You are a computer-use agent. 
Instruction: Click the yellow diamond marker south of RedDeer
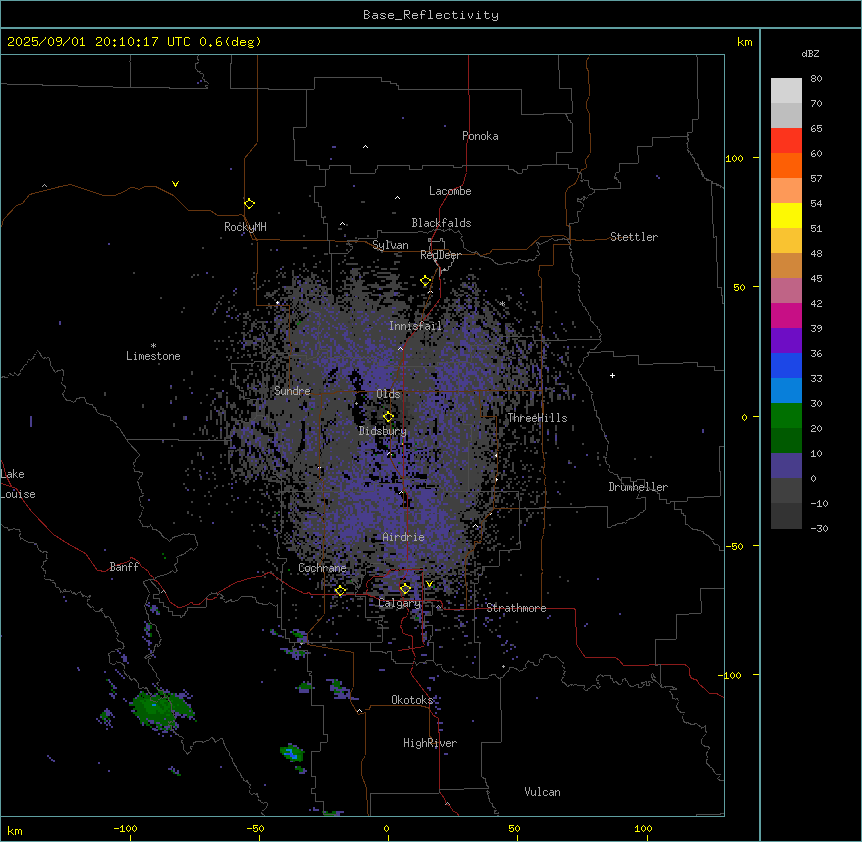426,281
